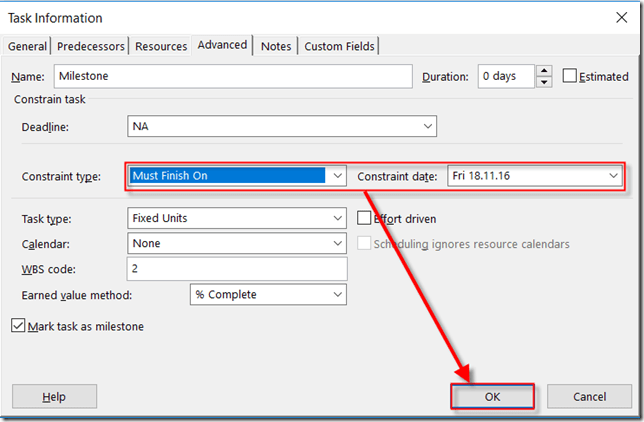Select the Notes tab
The image size is (644, 422).
click(x=276, y=46)
